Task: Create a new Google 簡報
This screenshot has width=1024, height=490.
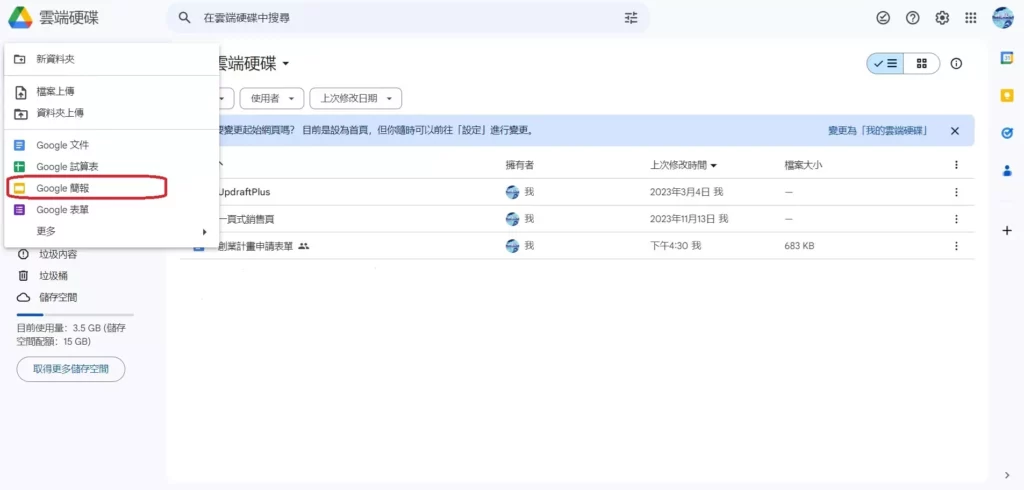Action: 112,188
